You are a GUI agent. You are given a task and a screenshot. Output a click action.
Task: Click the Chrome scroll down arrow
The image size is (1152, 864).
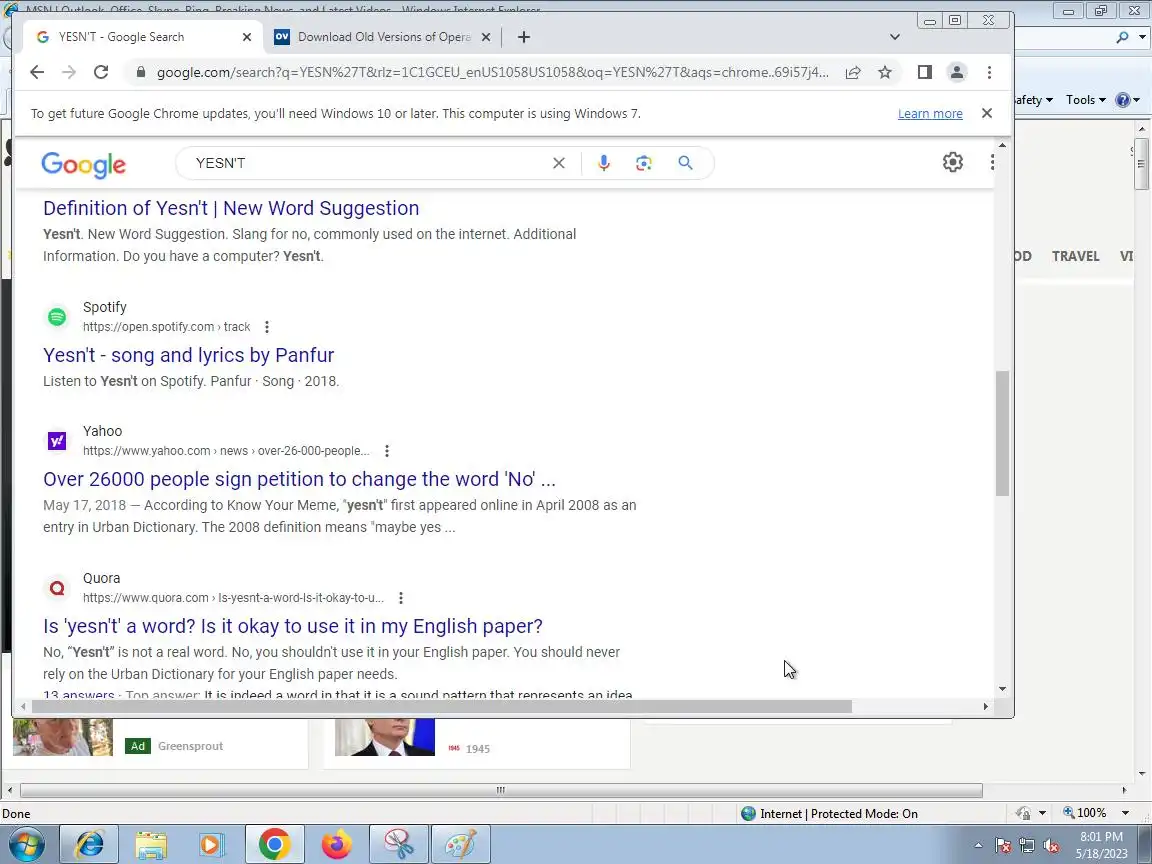[1002, 689]
